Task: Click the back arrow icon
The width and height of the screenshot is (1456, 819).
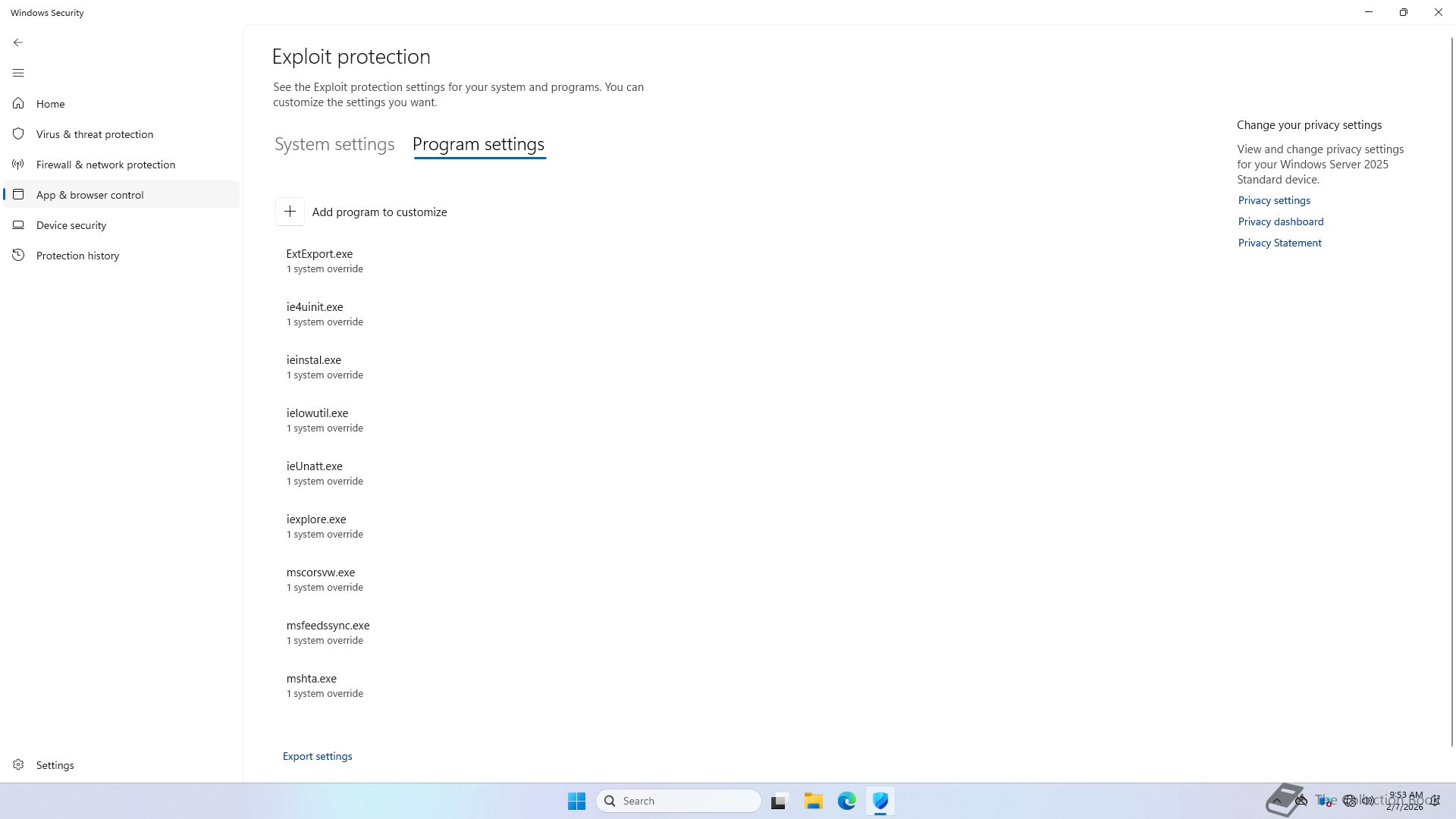Action: [18, 42]
